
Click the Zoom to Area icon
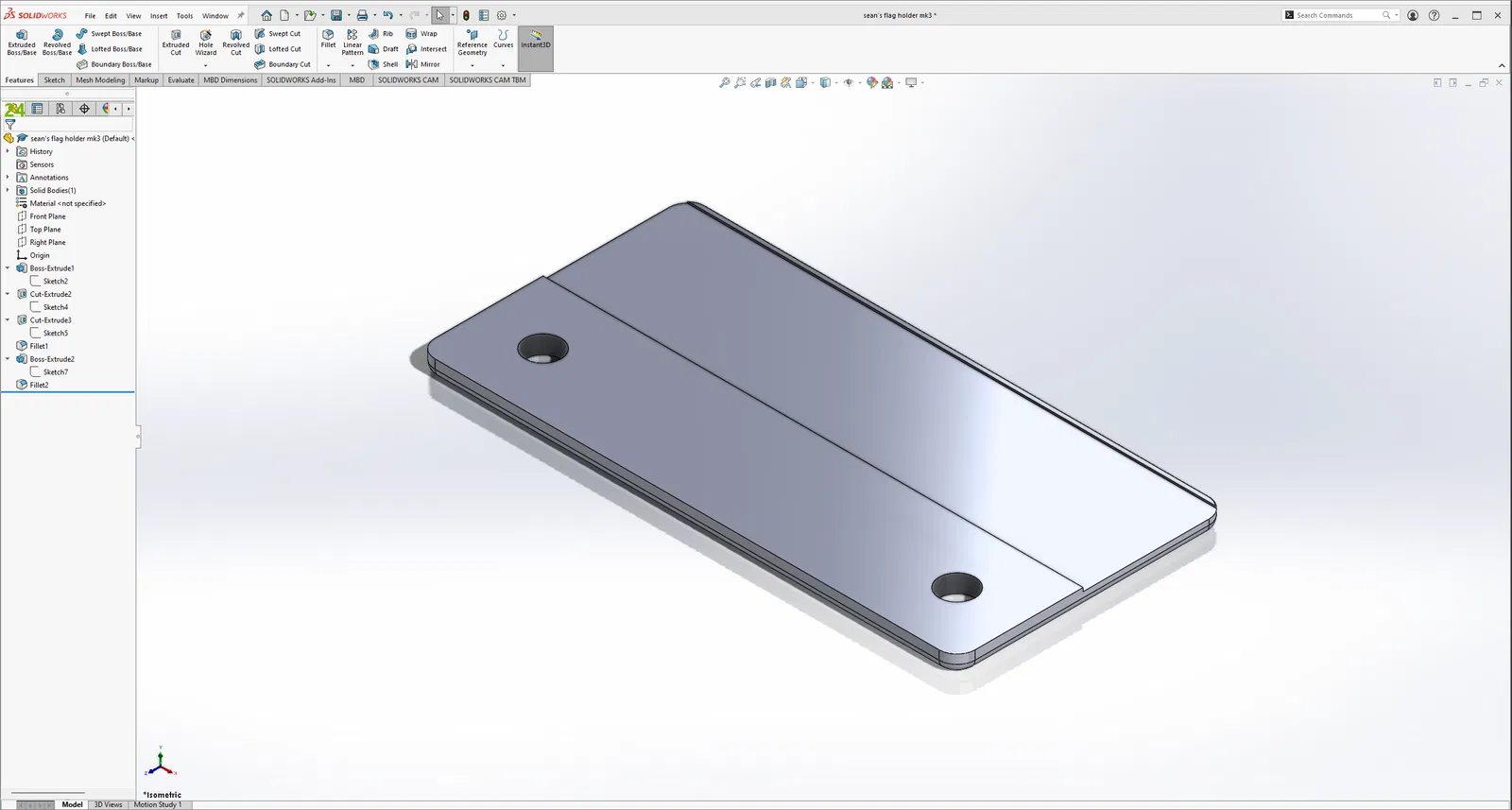pos(740,83)
